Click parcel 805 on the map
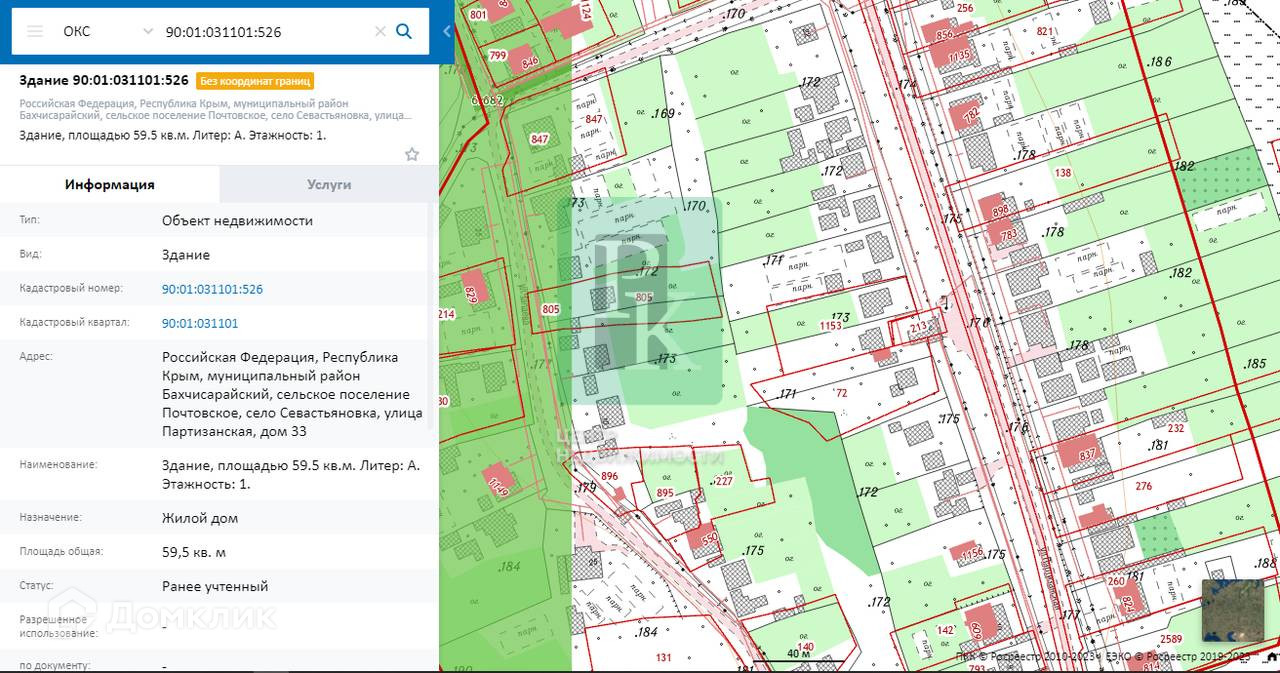 coord(643,297)
